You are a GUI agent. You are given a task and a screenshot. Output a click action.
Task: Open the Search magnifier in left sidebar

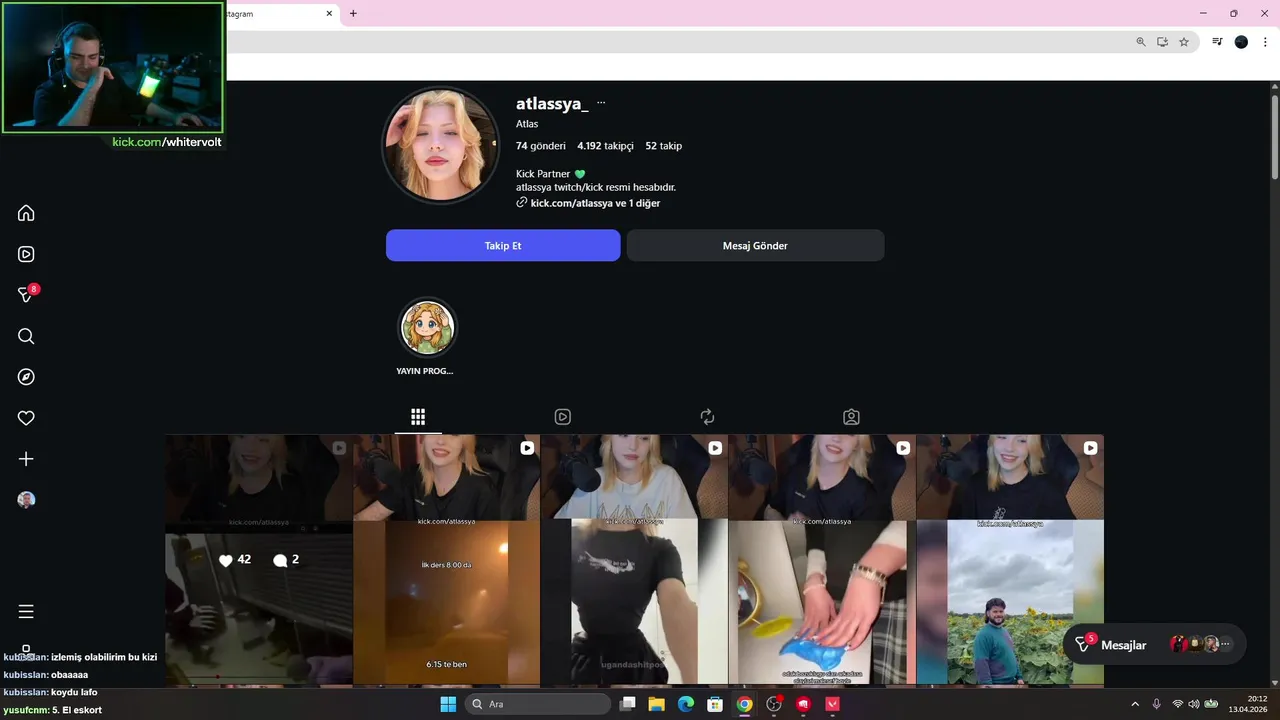point(26,336)
